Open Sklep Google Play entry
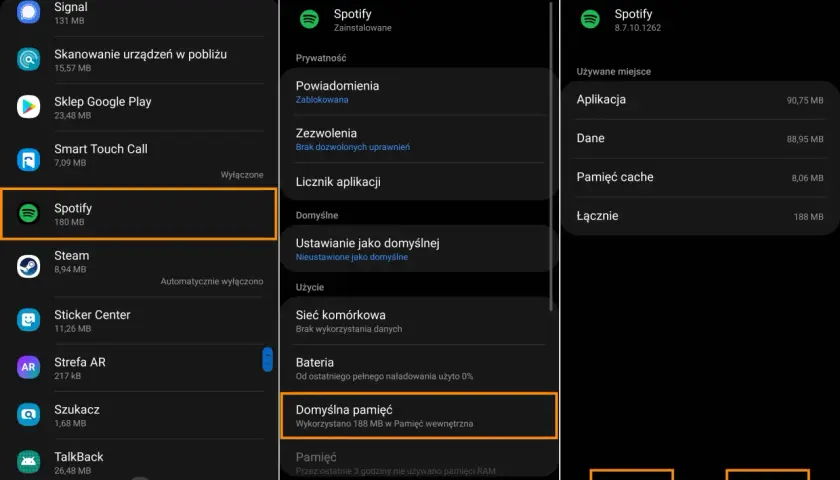The width and height of the screenshot is (840, 480). (139, 107)
